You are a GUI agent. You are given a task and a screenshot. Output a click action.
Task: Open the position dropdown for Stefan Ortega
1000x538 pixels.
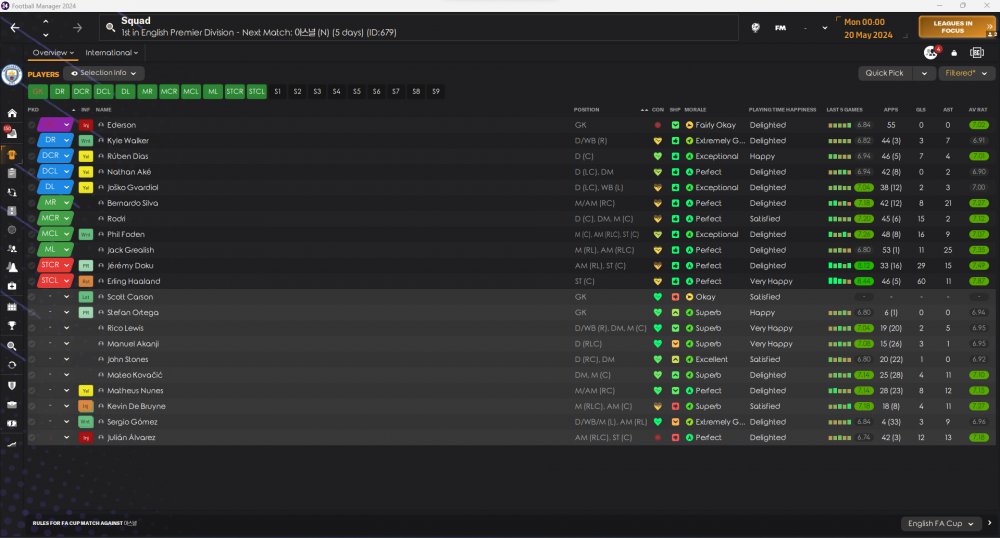click(66, 312)
